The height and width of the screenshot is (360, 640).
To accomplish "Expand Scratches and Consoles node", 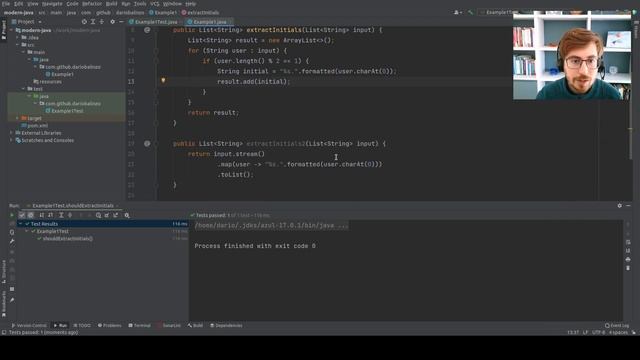I will [x=11, y=140].
